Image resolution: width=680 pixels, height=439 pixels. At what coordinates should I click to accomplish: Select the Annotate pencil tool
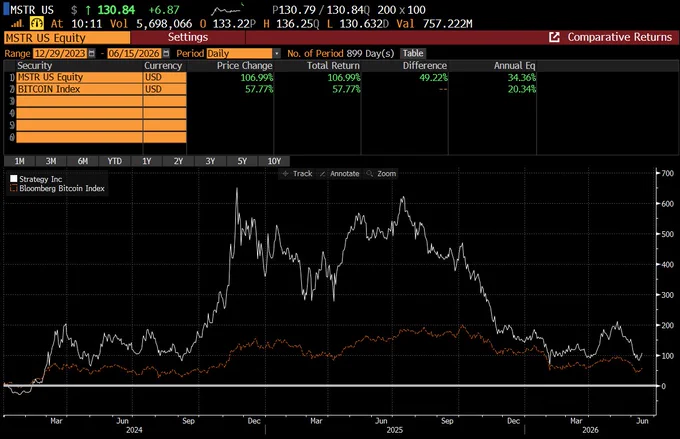(340, 174)
